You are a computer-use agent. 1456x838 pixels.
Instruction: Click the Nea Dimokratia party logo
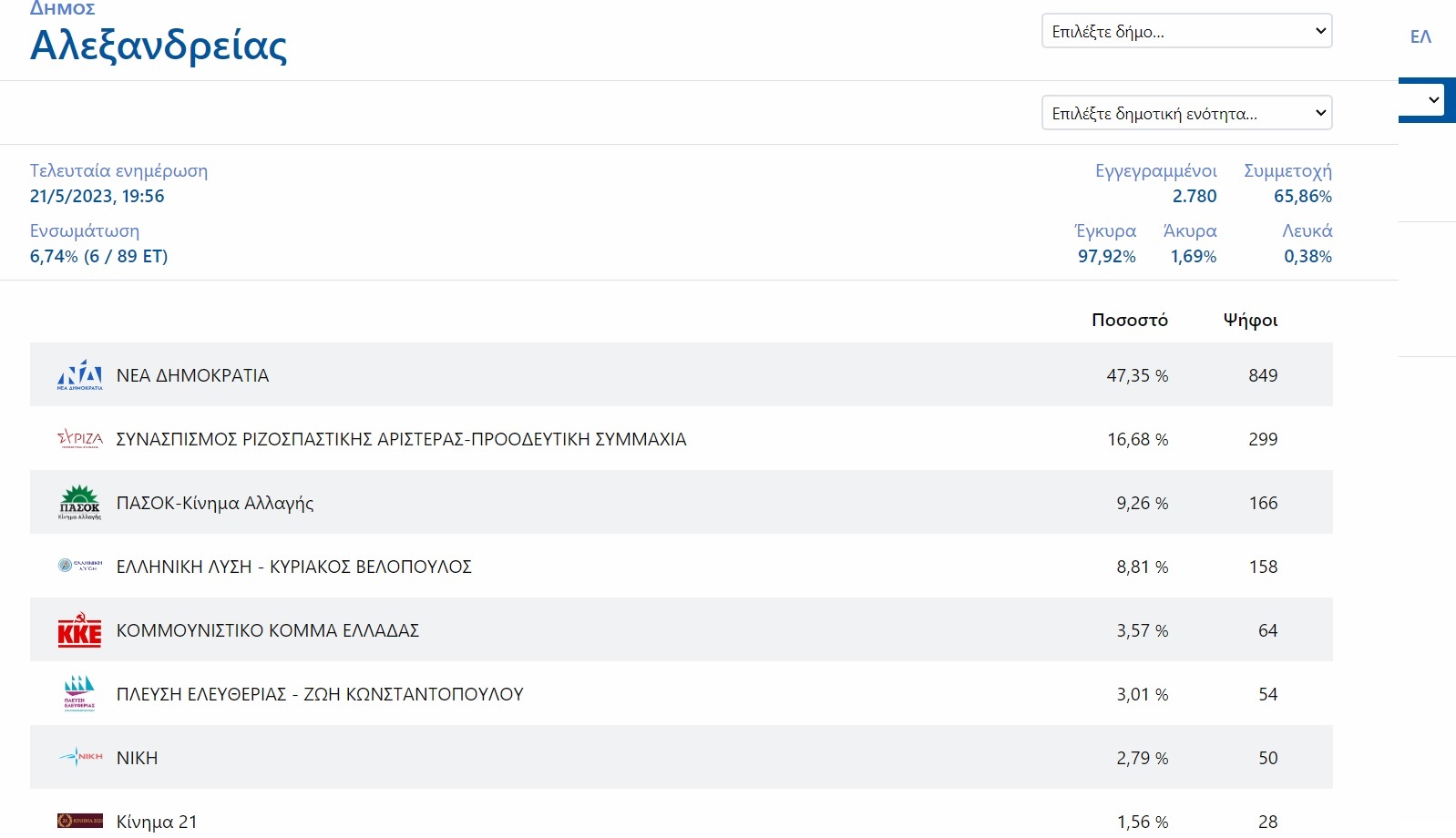pyautogui.click(x=80, y=374)
